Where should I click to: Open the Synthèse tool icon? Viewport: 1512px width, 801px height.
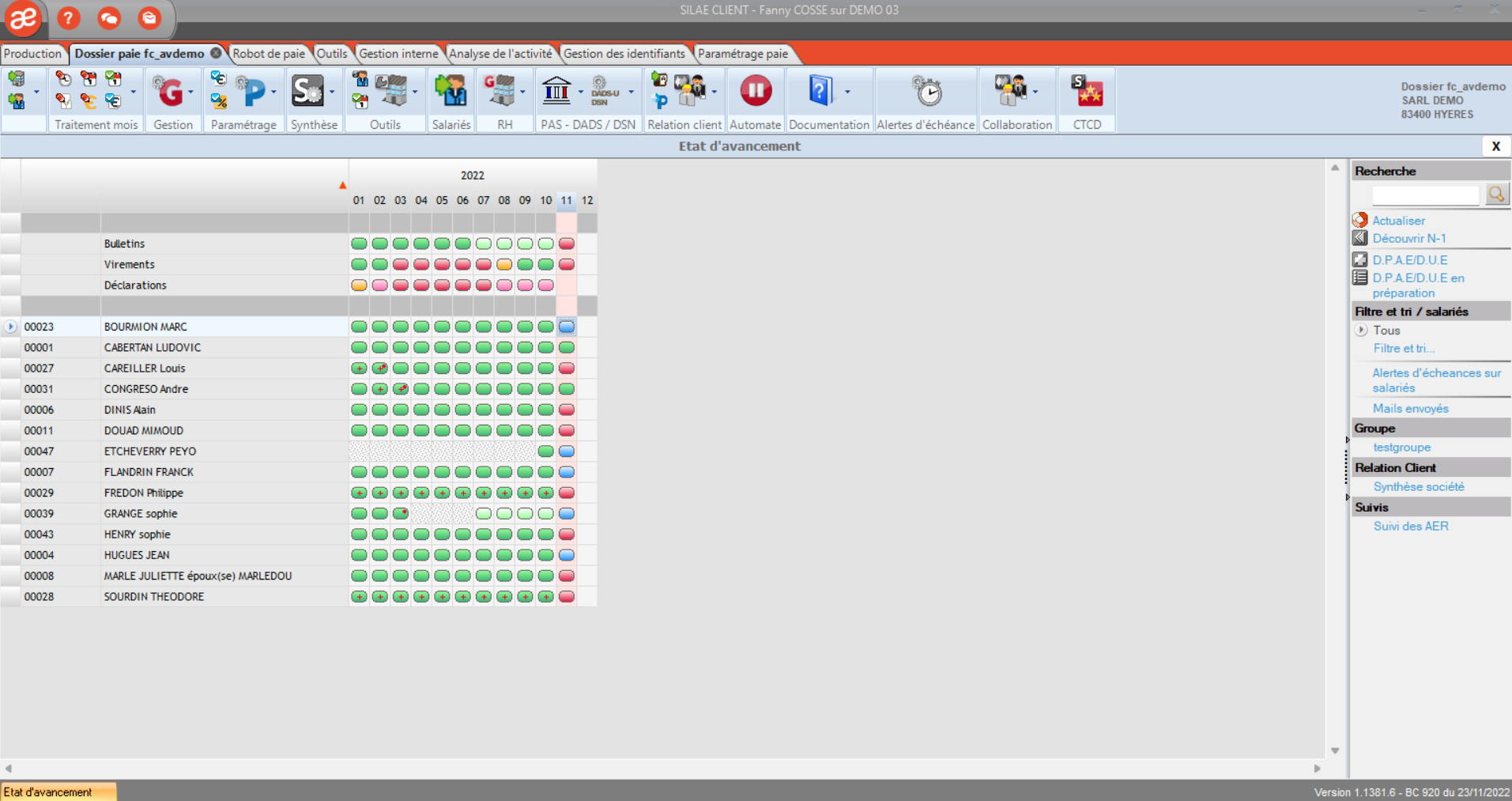pyautogui.click(x=308, y=91)
